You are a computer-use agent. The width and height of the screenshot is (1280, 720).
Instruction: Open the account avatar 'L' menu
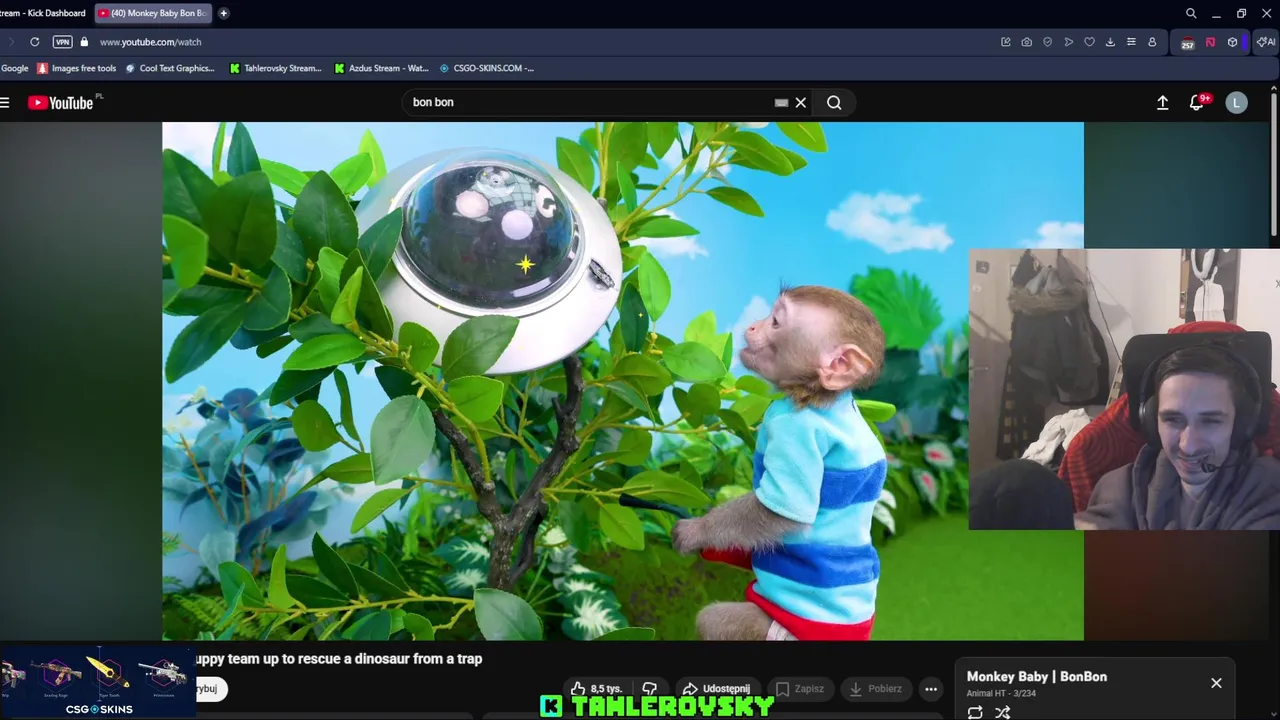[x=1237, y=102]
